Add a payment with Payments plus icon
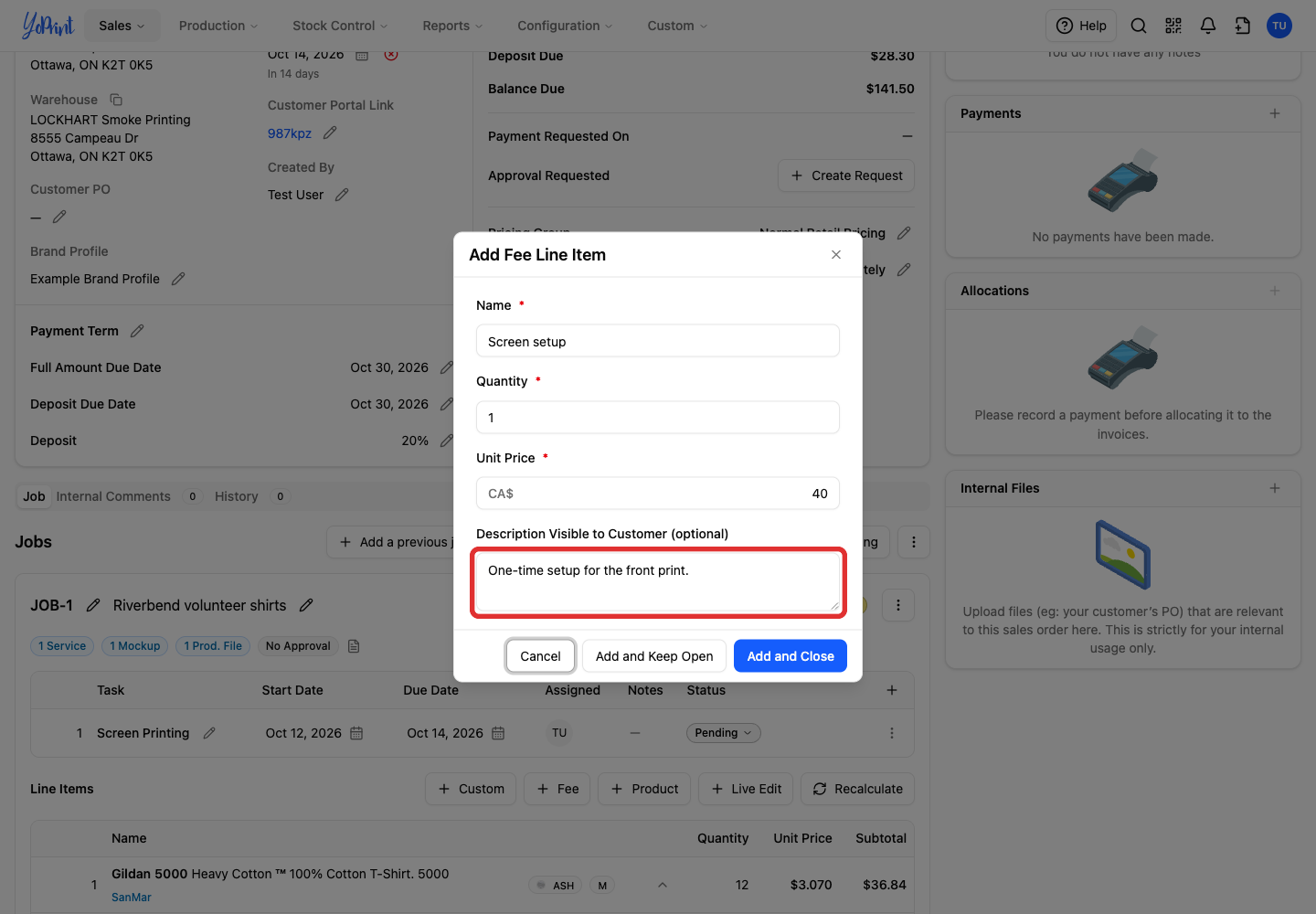 click(1275, 113)
